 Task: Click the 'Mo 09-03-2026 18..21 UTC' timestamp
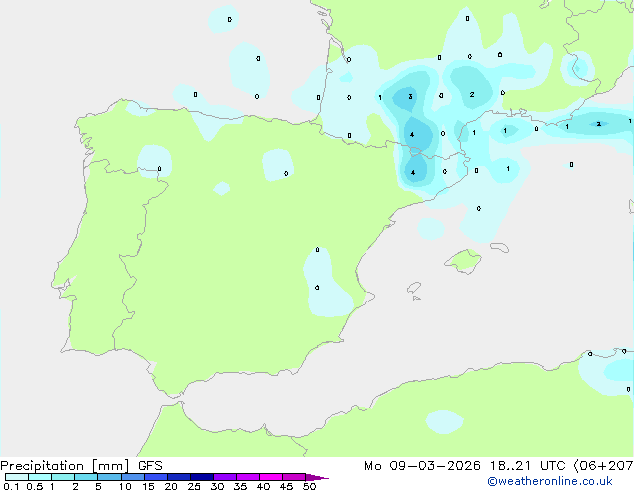(467, 466)
